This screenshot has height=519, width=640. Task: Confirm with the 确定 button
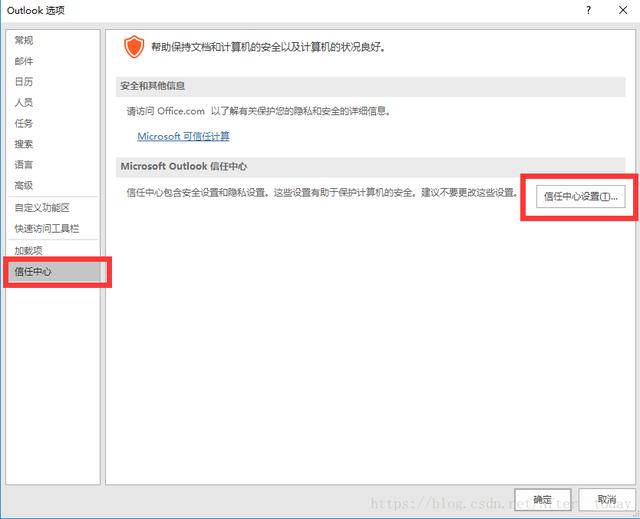click(542, 500)
